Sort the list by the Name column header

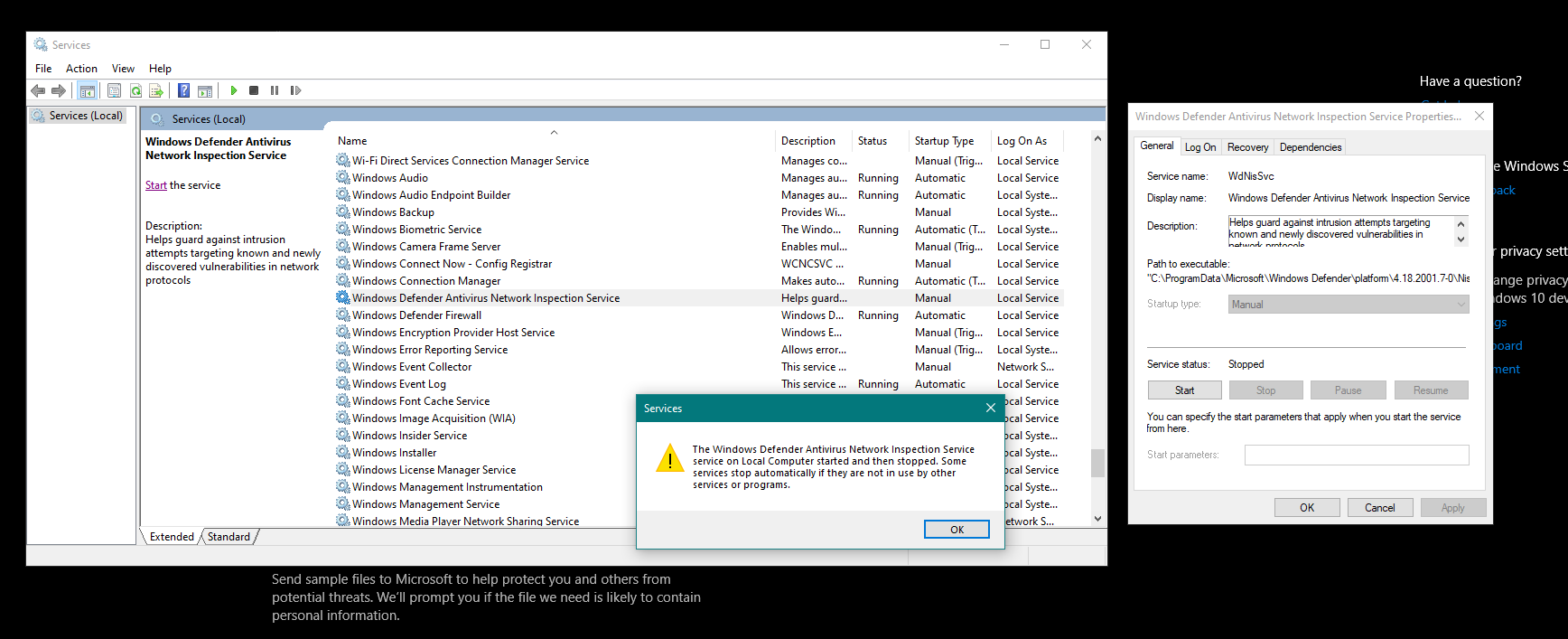554,141
